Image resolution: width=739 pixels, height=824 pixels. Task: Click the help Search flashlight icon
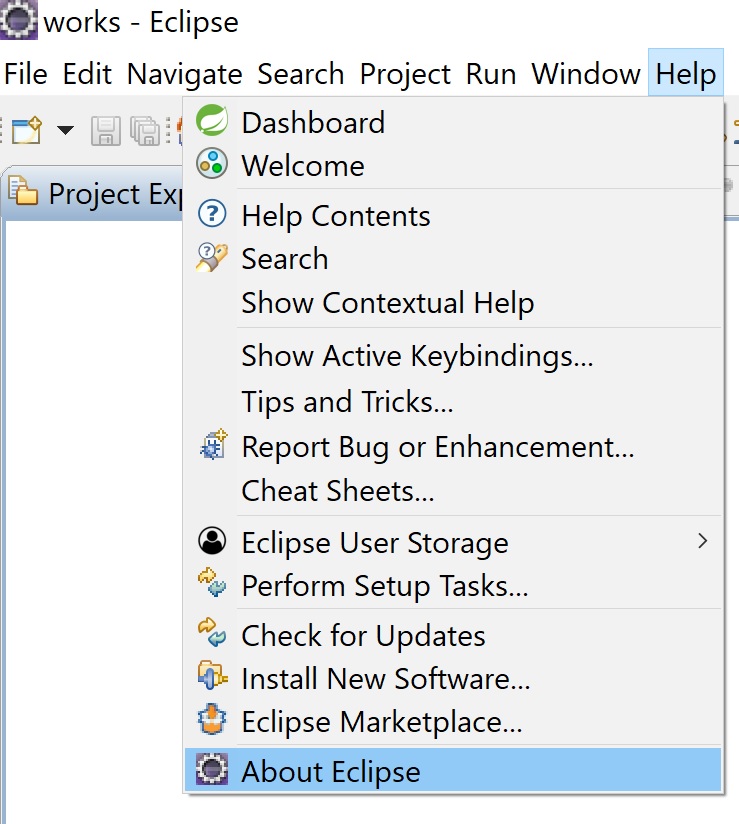click(x=212, y=257)
